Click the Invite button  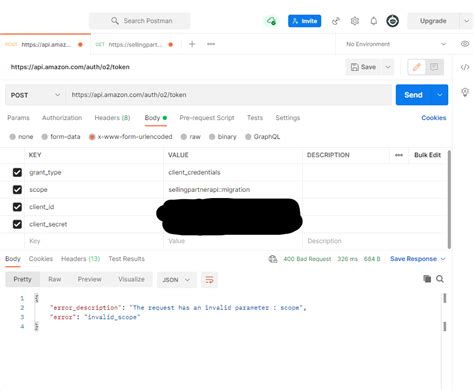[x=305, y=21]
